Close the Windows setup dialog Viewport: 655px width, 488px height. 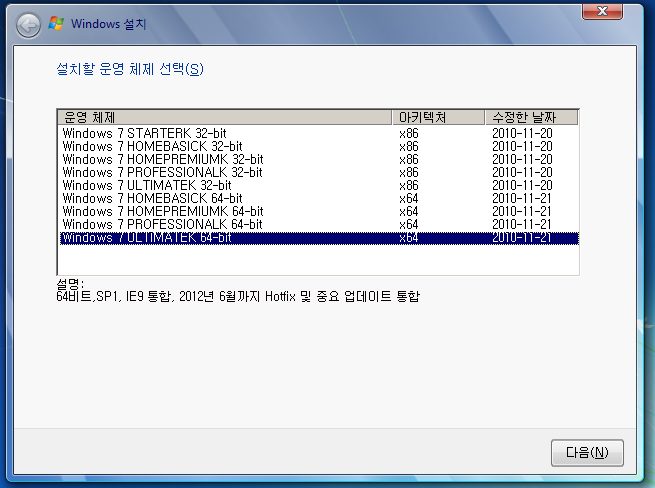tap(602, 12)
